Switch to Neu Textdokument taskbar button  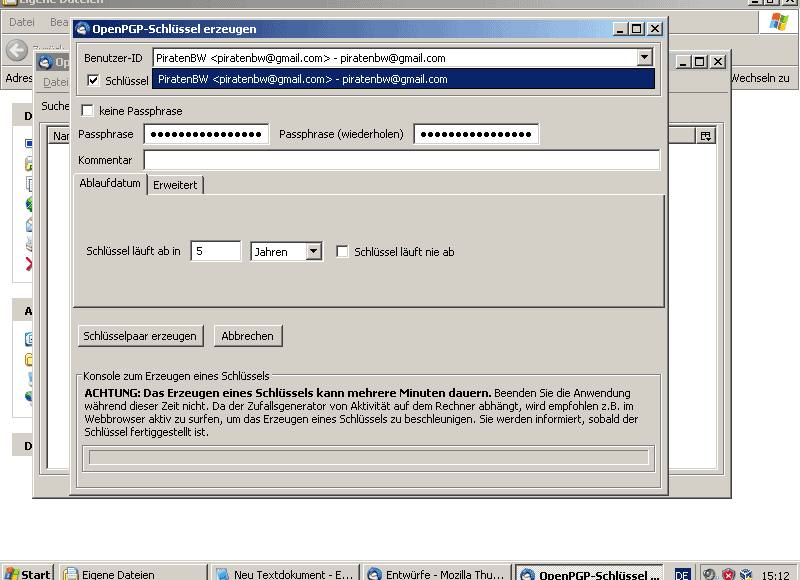coord(285,574)
